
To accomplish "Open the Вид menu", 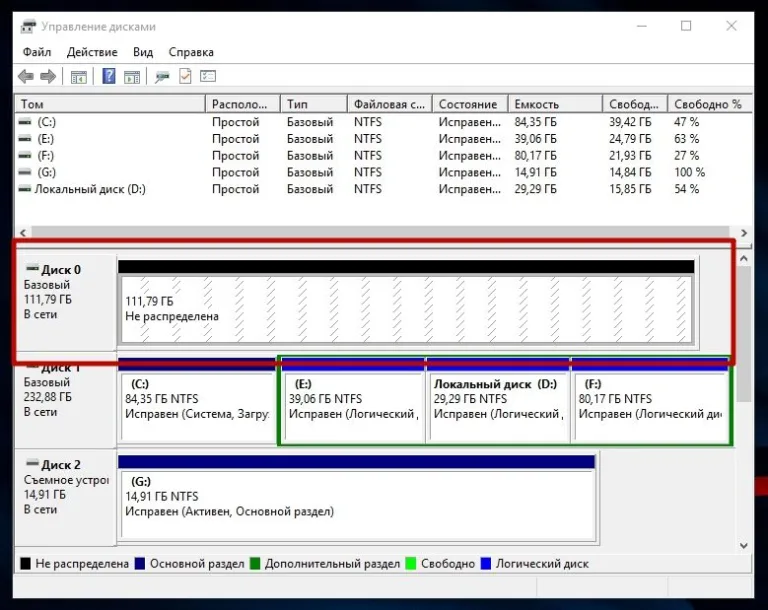I will coord(143,52).
